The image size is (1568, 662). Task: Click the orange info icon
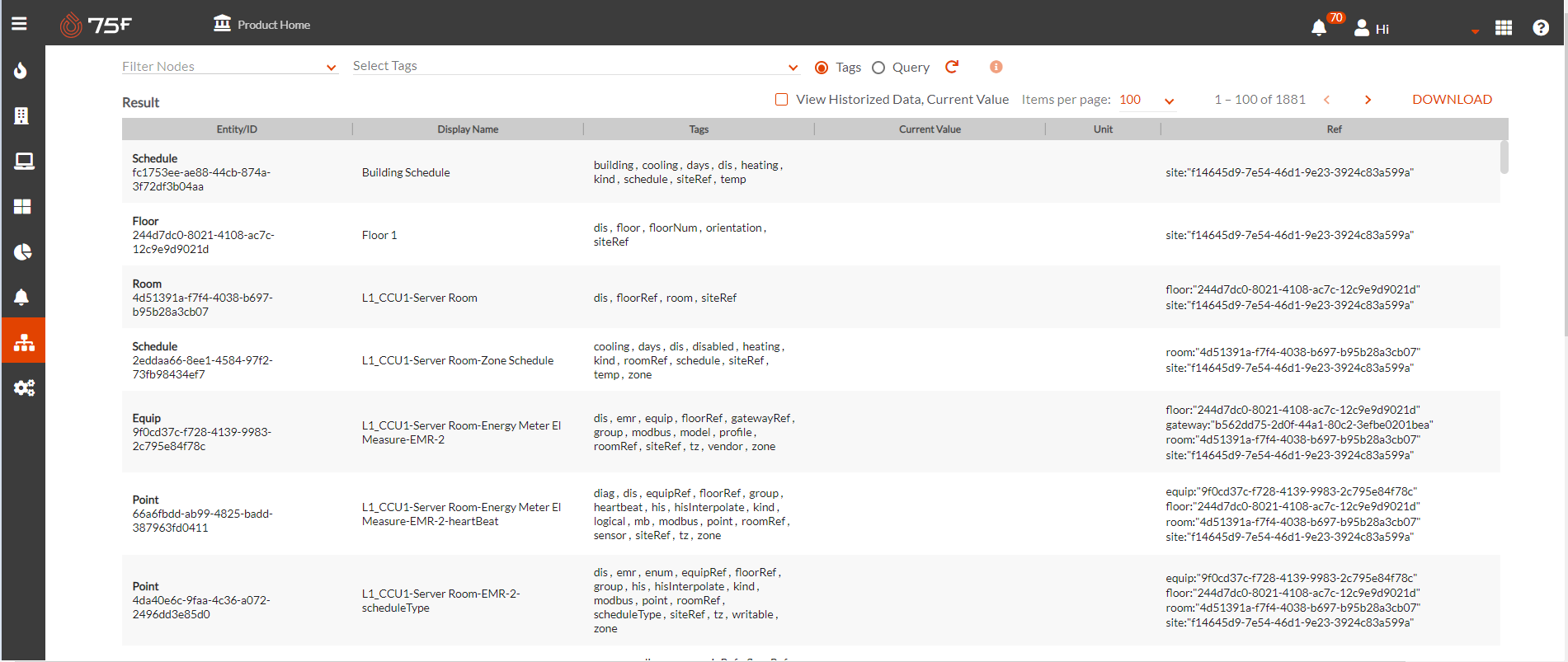coord(996,67)
